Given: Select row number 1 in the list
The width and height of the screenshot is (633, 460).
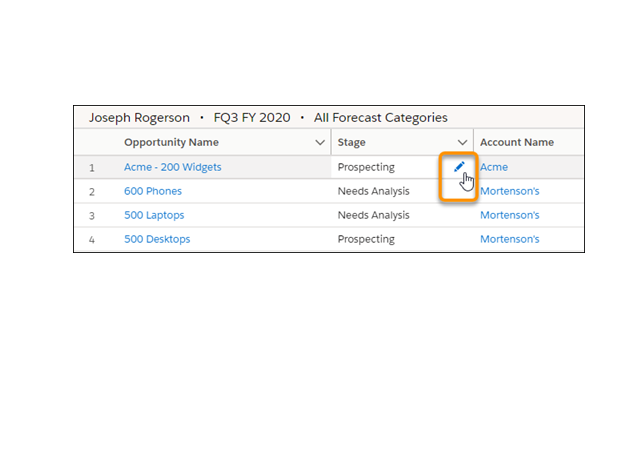Looking at the screenshot, I should (91, 168).
